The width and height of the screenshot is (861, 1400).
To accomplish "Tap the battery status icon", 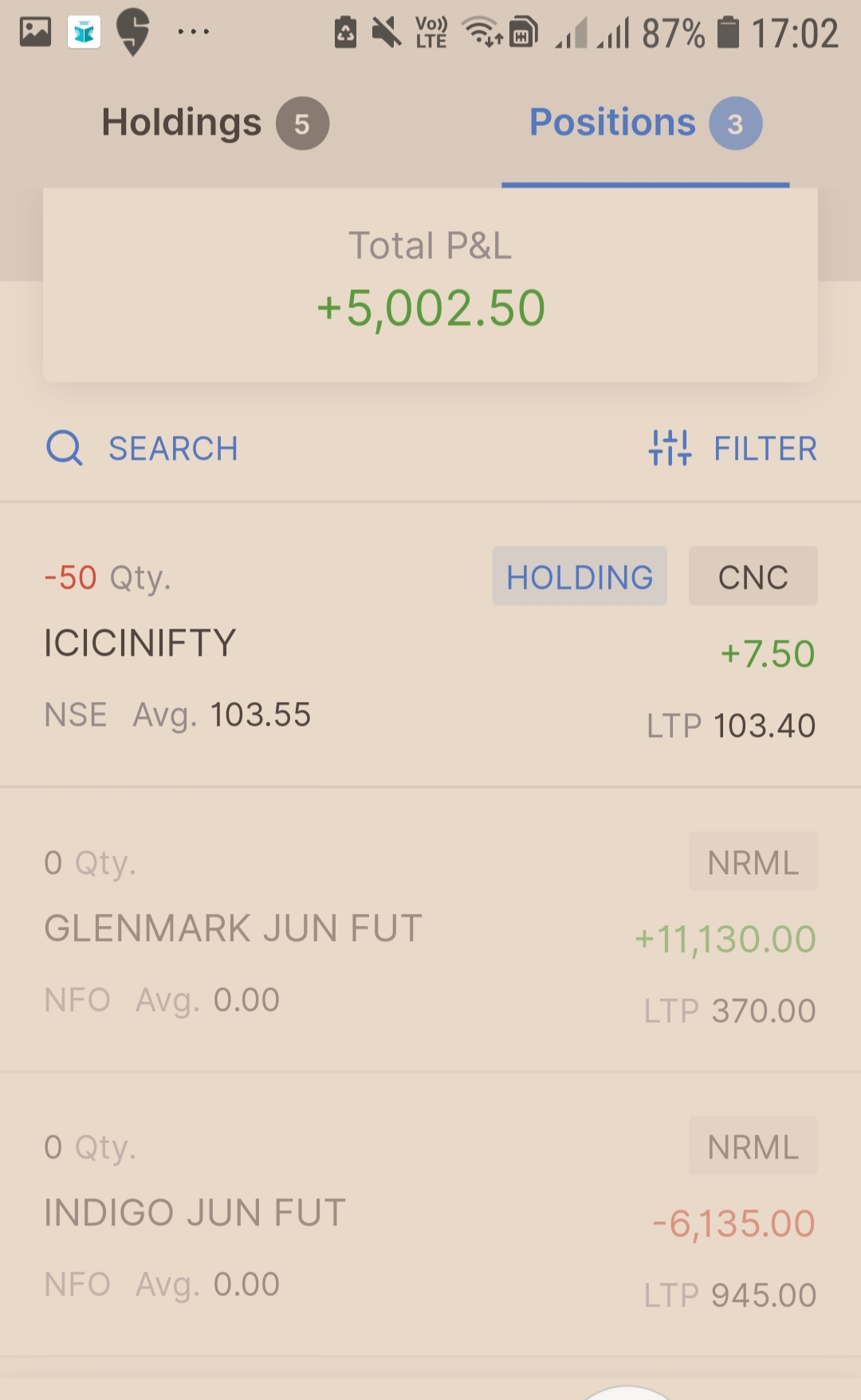I will (x=728, y=33).
